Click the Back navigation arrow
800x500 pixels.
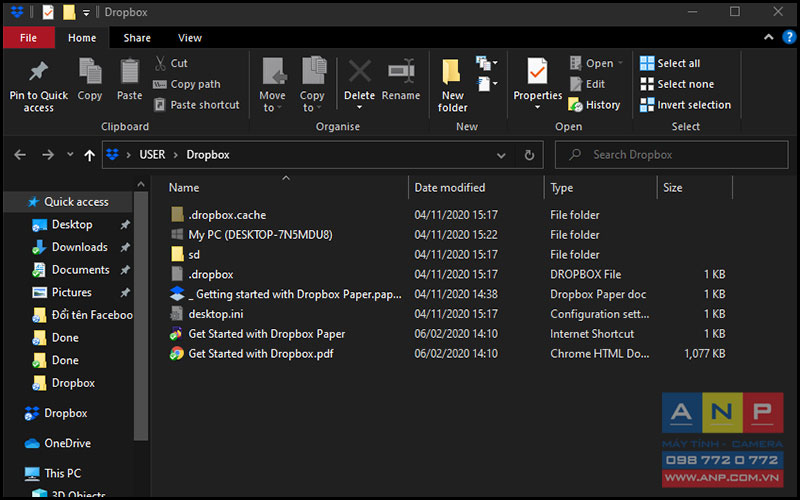[x=20, y=155]
